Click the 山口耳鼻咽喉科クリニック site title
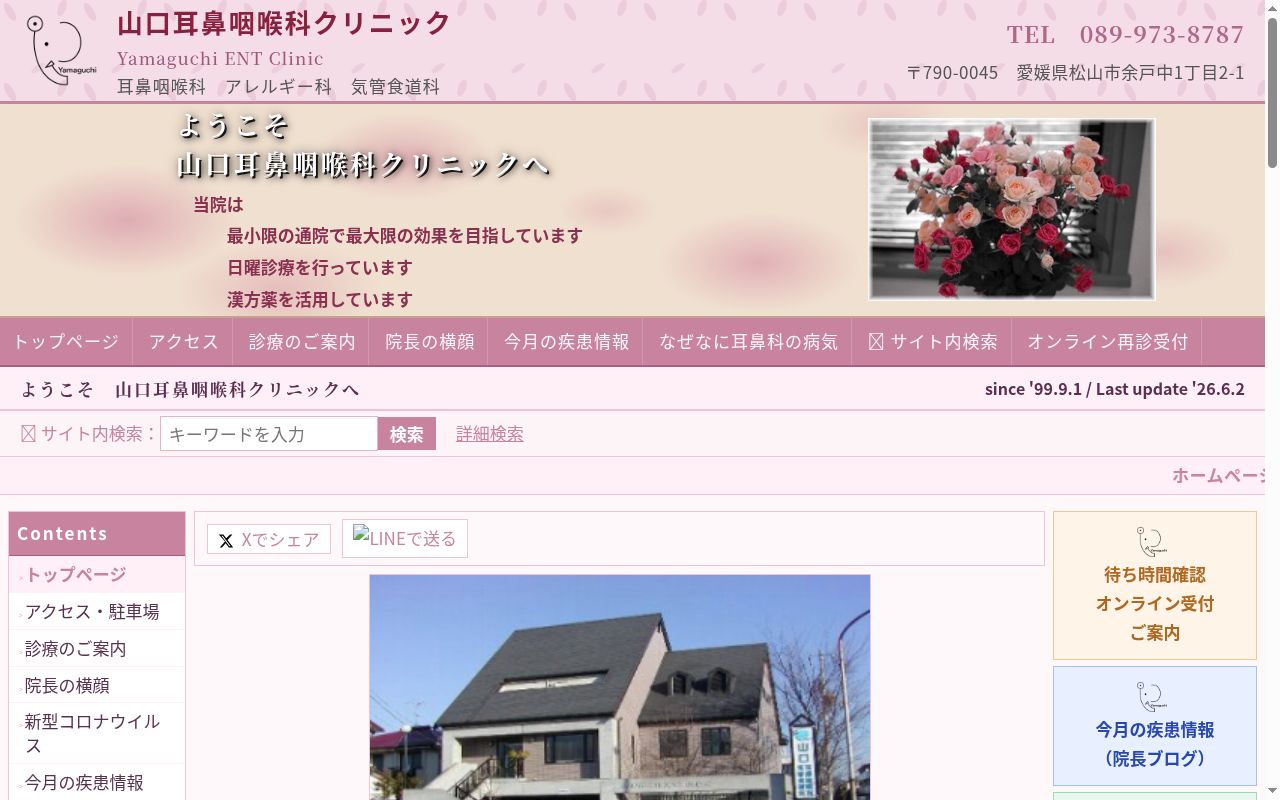Image resolution: width=1280 pixels, height=800 pixels. (284, 23)
